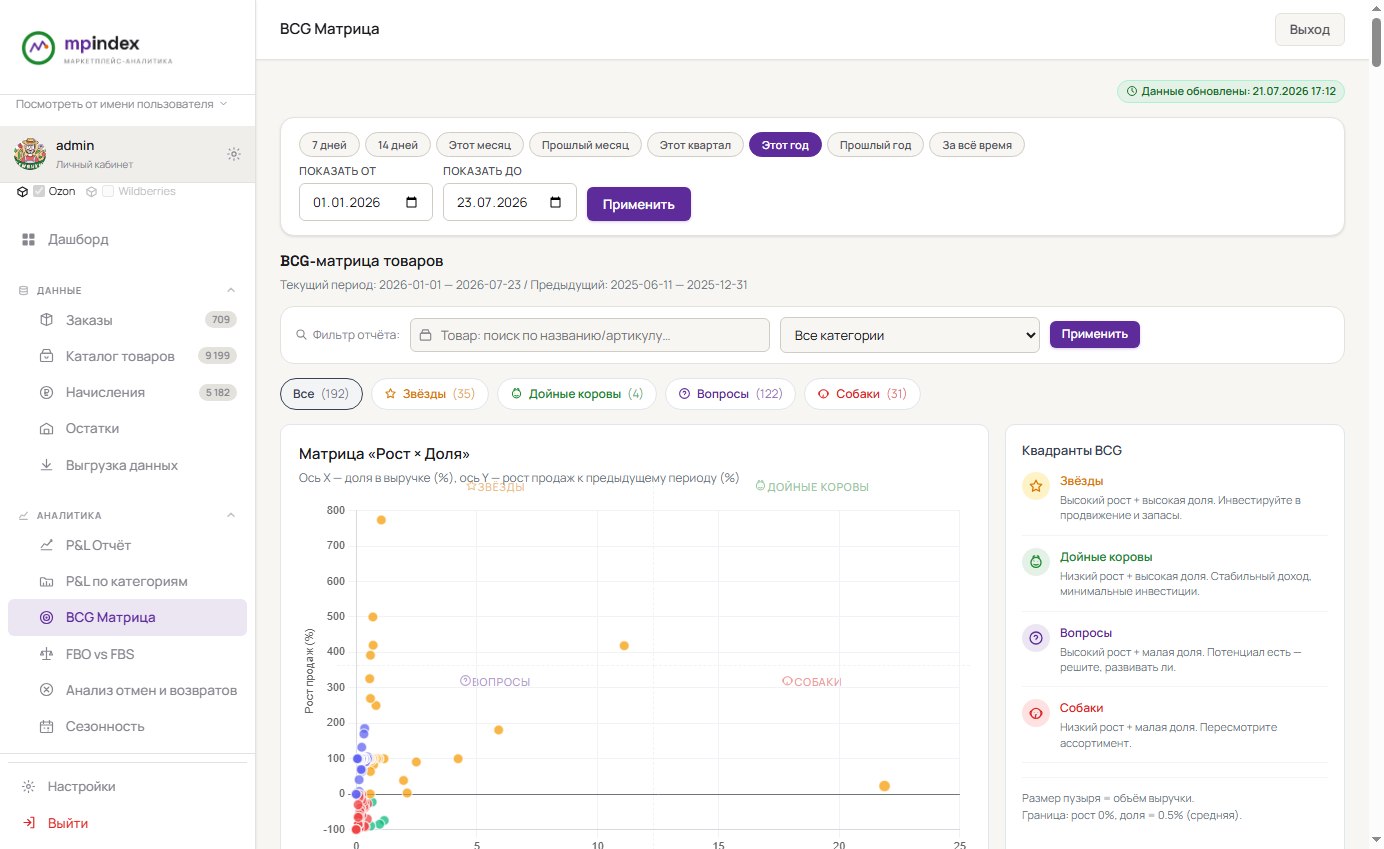The height and width of the screenshot is (849, 1384).
Task: Click the Заказы box icon
Action: click(46, 320)
